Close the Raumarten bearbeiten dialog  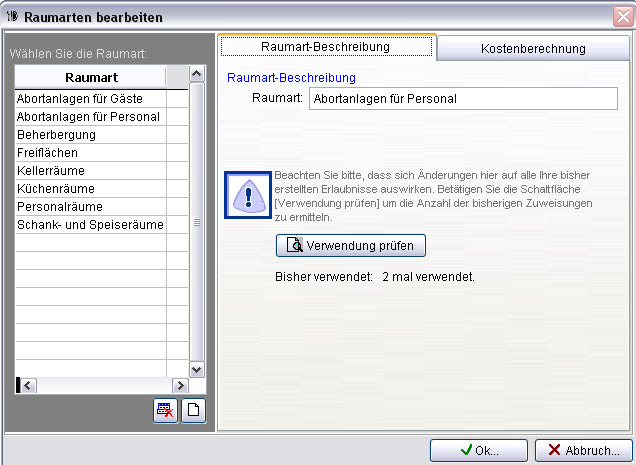point(622,17)
